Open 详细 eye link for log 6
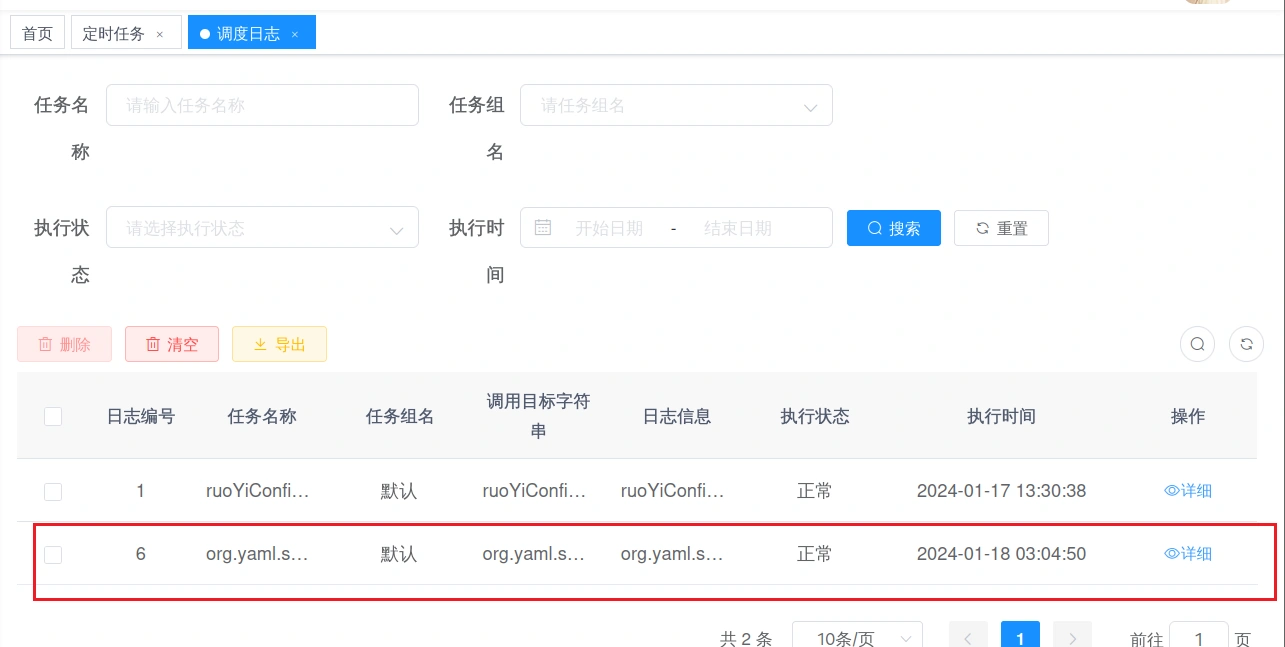The height and width of the screenshot is (647, 1285). click(1188, 554)
